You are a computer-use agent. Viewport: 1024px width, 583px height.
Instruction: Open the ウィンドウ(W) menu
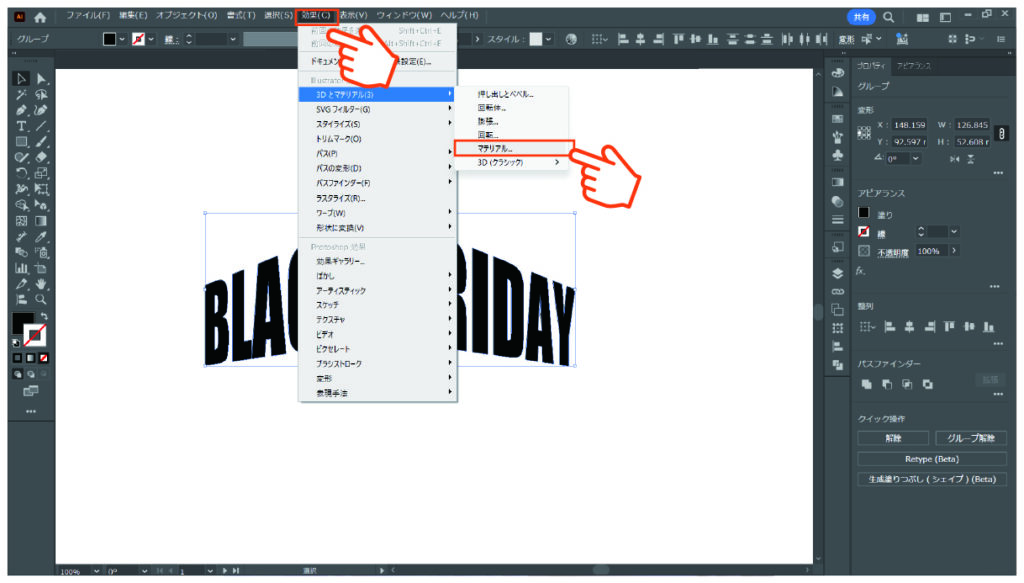point(404,15)
